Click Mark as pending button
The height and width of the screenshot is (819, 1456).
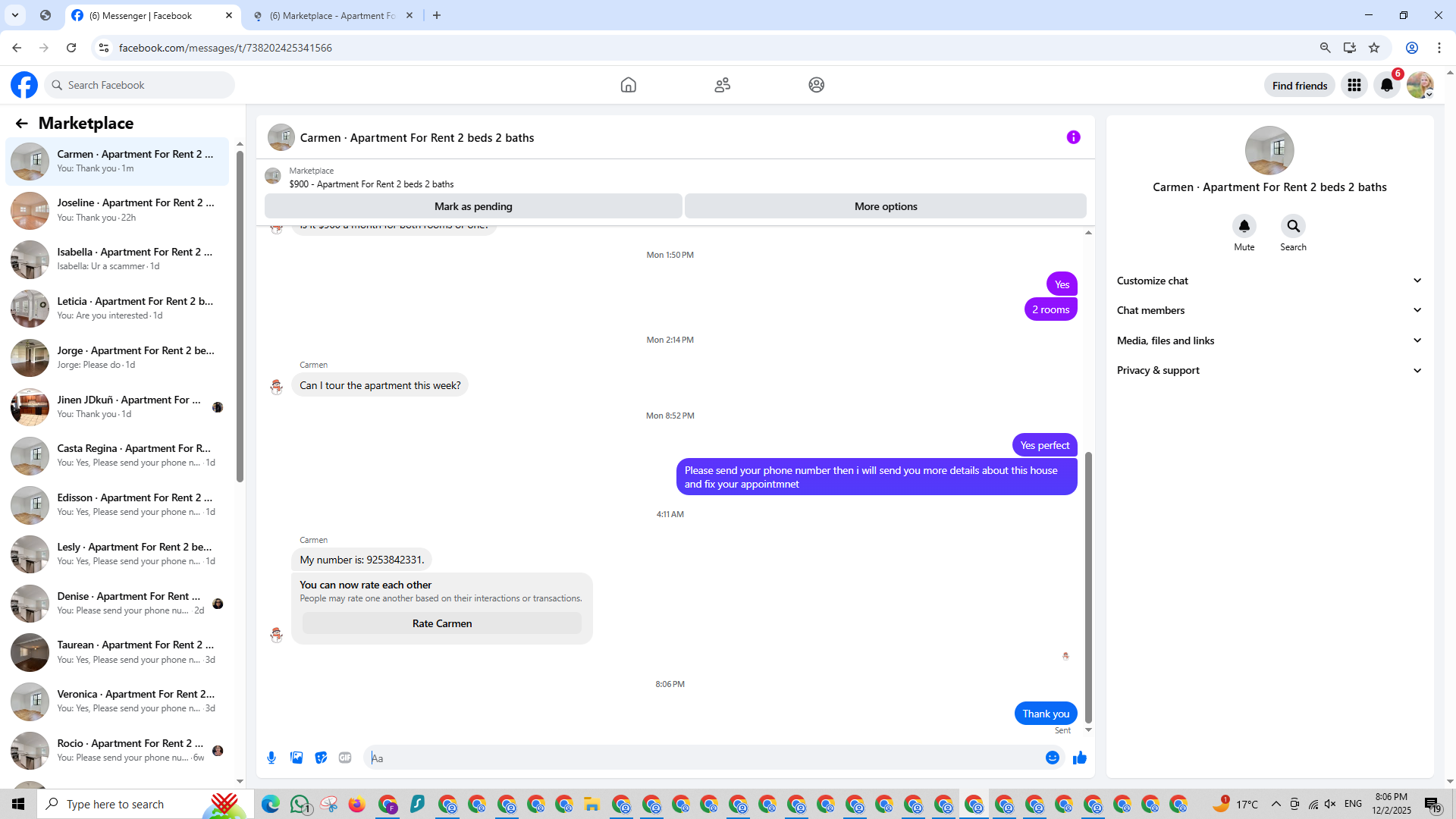[x=473, y=206]
